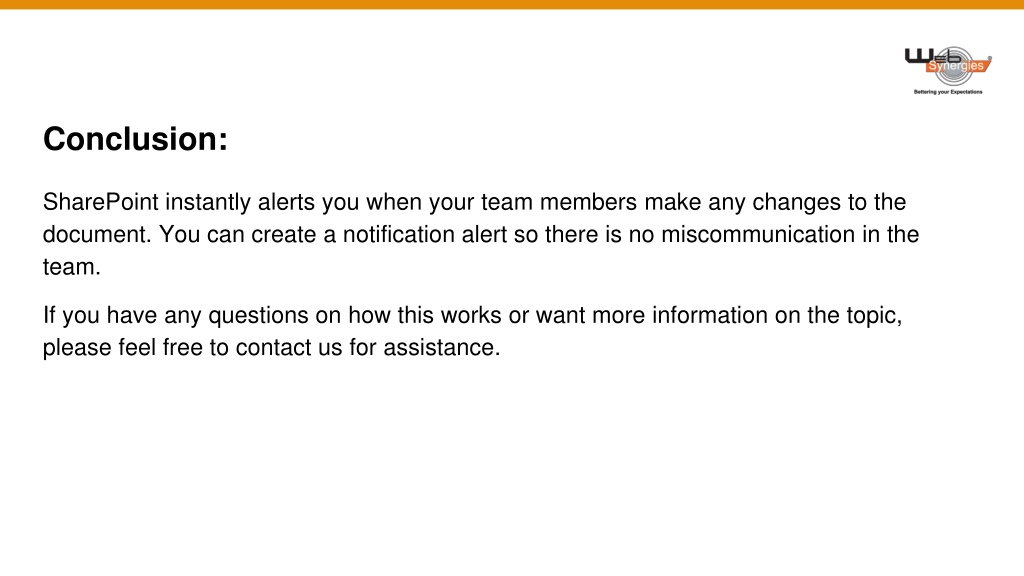Select the 'Bettering your Expectations' tagline
This screenshot has width=1024, height=576.
point(948,92)
